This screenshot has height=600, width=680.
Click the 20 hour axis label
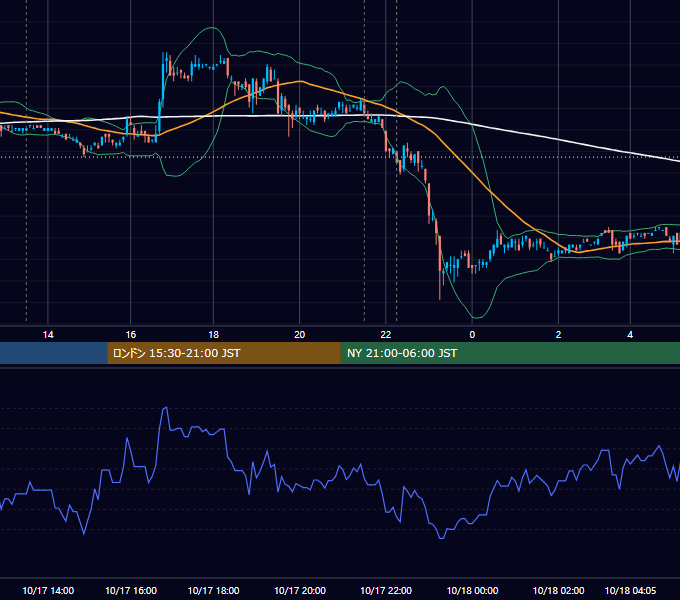pyautogui.click(x=300, y=335)
